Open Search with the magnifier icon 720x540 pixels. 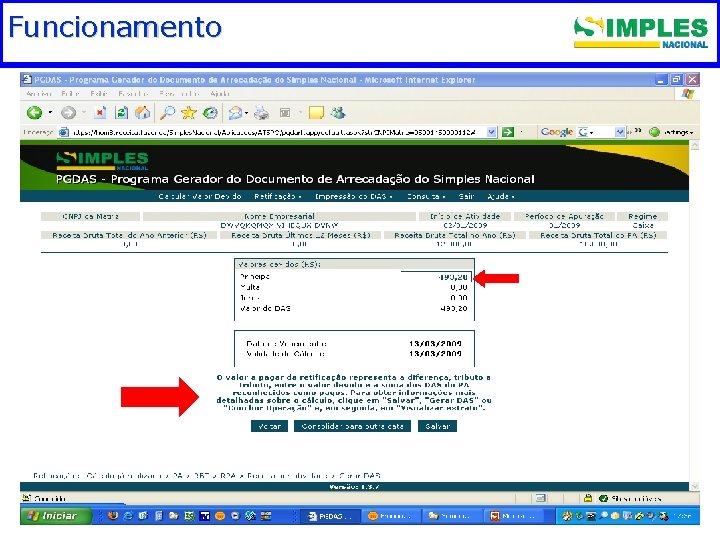(167, 112)
